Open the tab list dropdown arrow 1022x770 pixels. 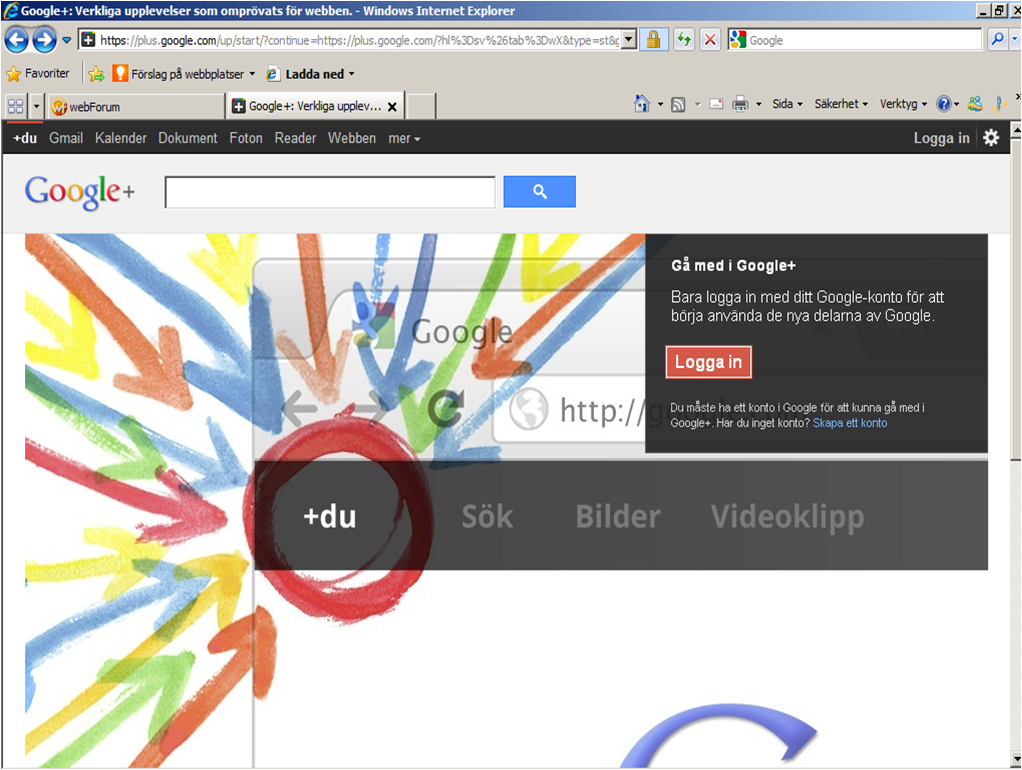tap(36, 106)
